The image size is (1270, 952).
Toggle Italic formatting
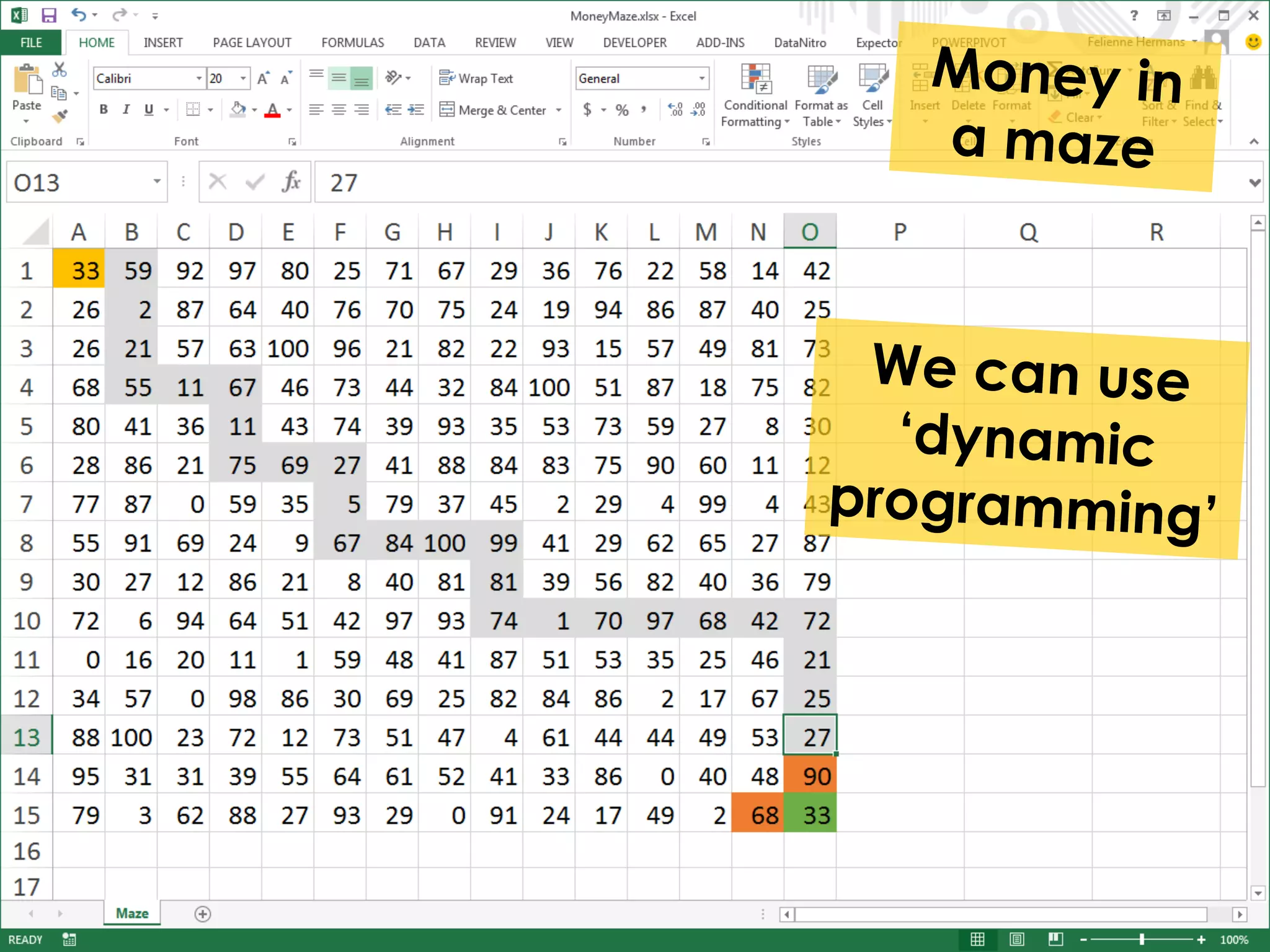click(126, 110)
